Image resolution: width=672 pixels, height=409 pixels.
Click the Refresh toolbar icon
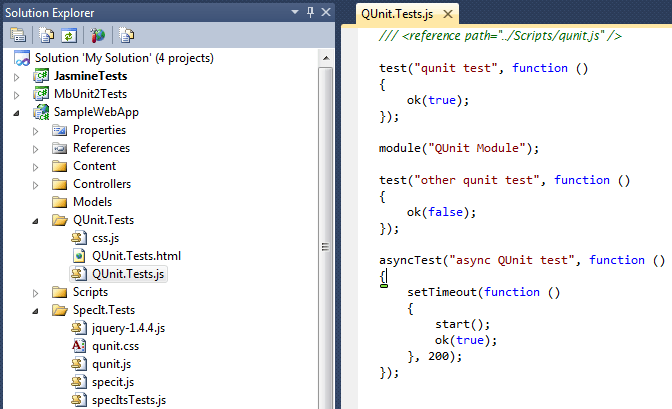[69, 35]
